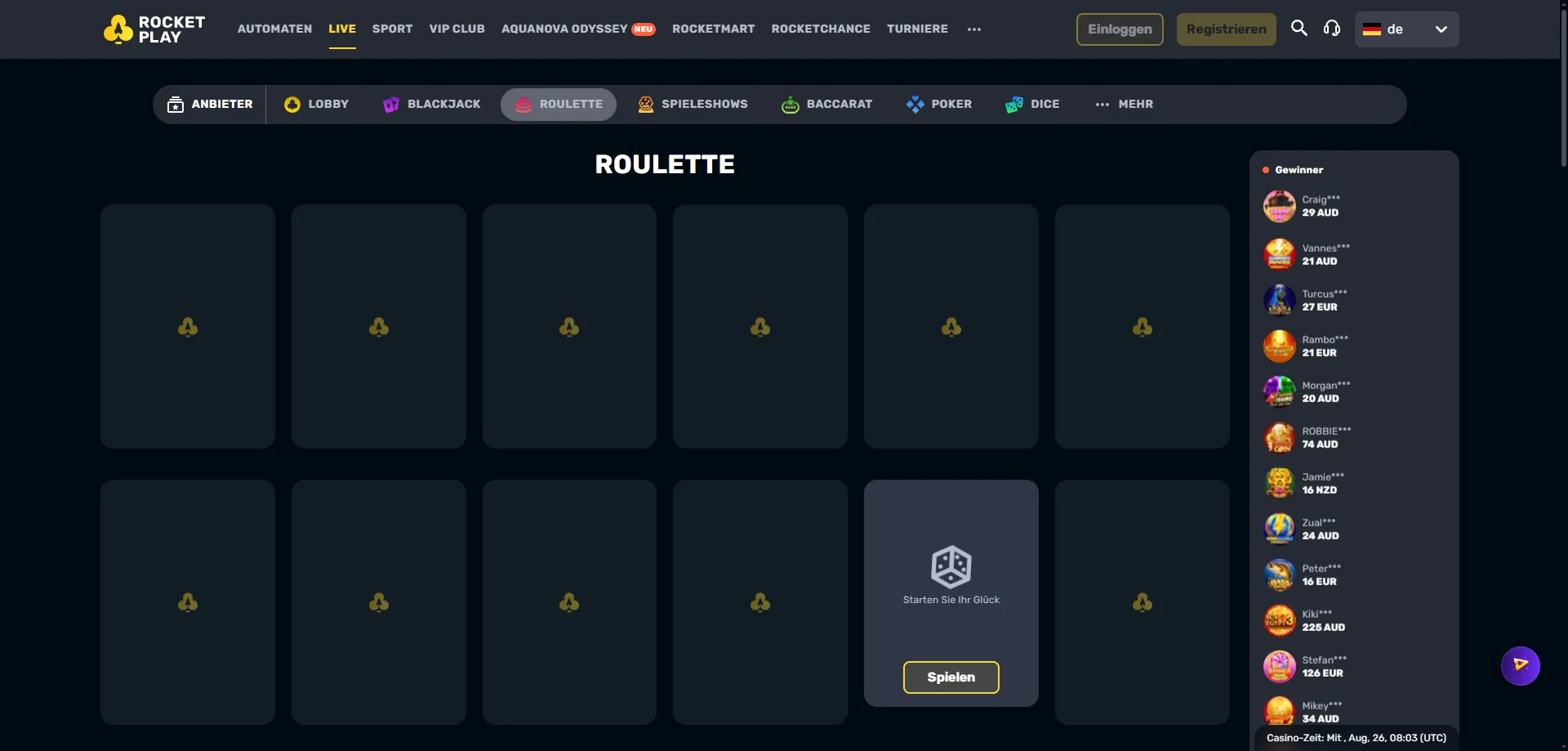Click Vannes*** winner game avatar

pos(1279,254)
